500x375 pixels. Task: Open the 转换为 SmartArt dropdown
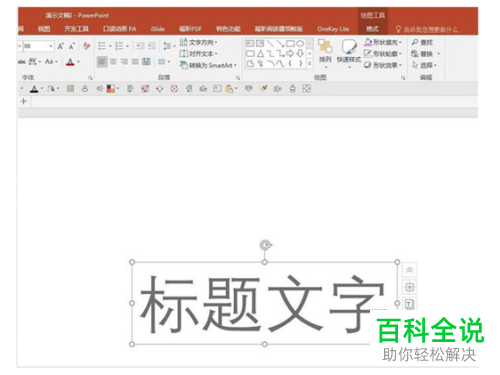click(x=208, y=65)
